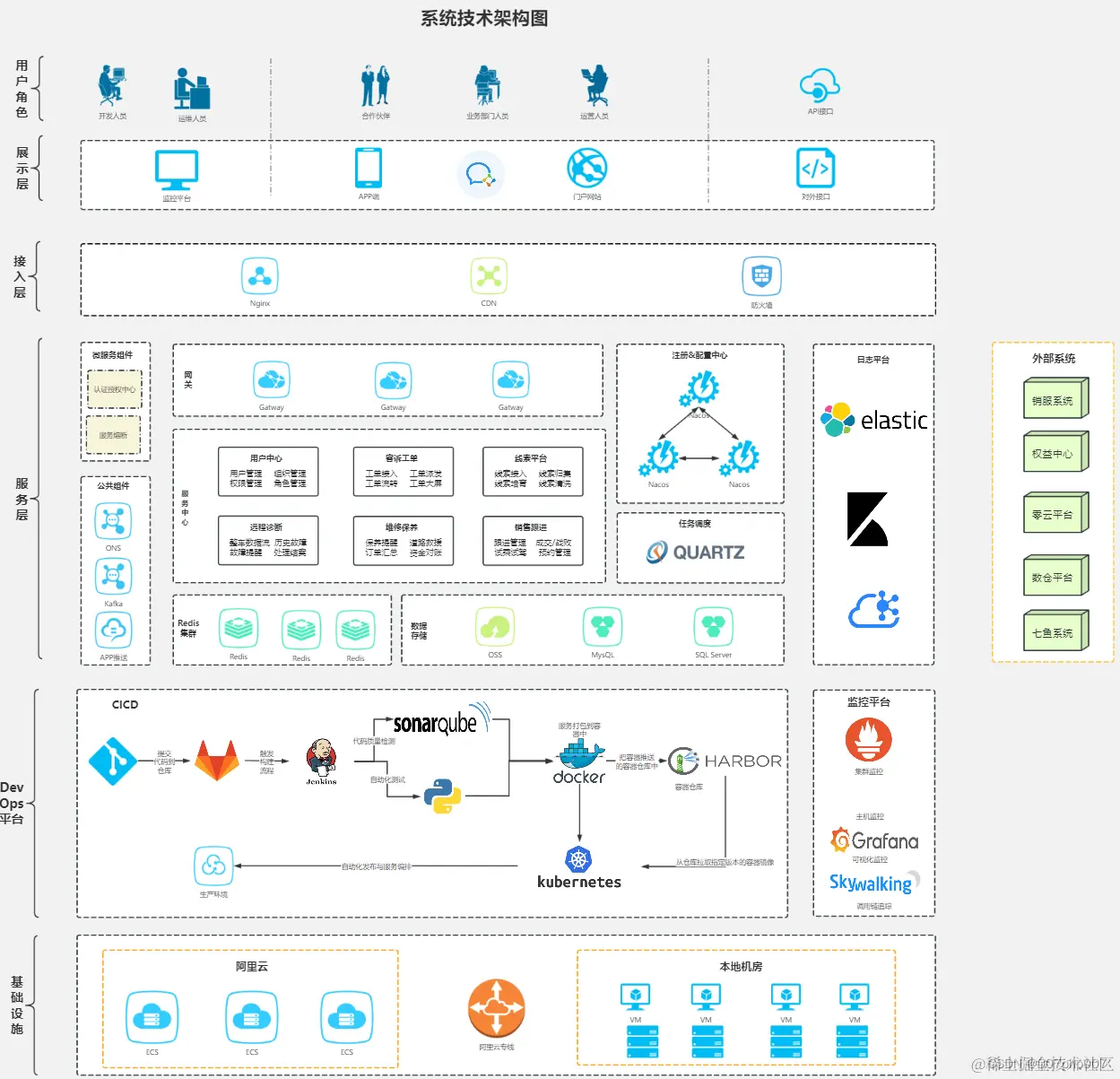Screen dimensions: 1120x1079
Task: Click the 客诉工单 service heading
Action: (x=402, y=457)
